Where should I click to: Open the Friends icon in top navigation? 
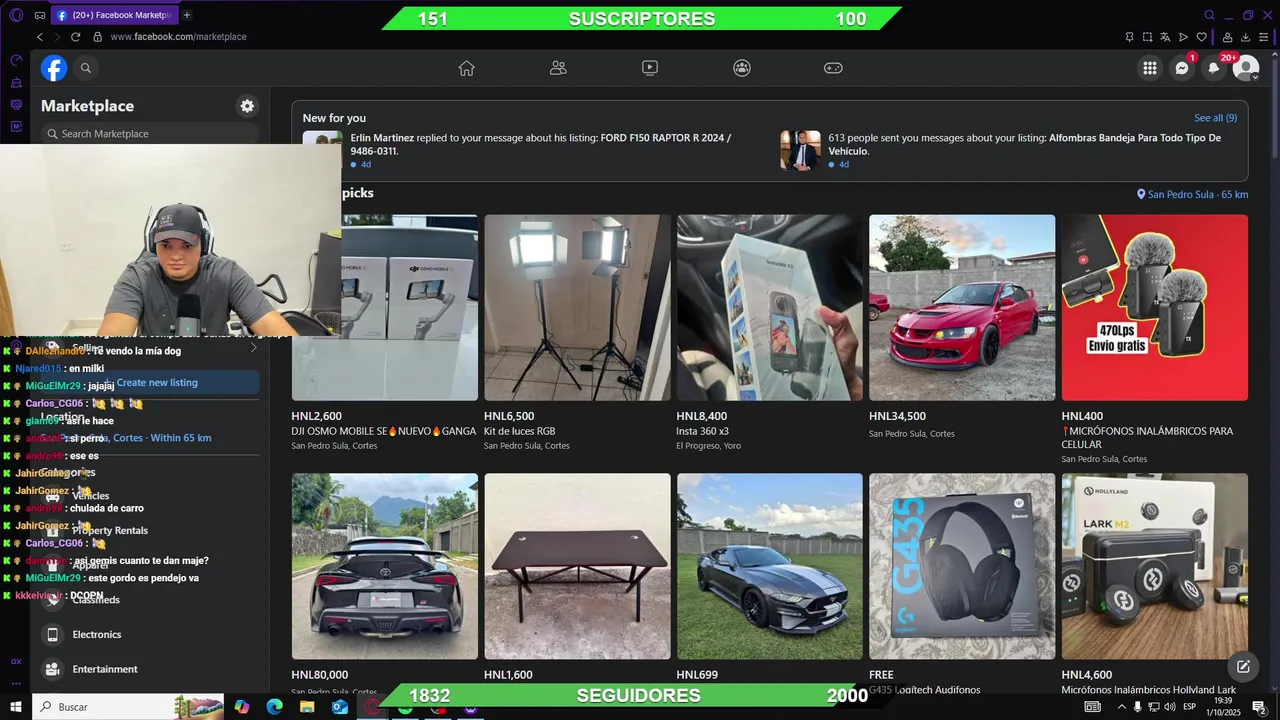click(x=558, y=68)
